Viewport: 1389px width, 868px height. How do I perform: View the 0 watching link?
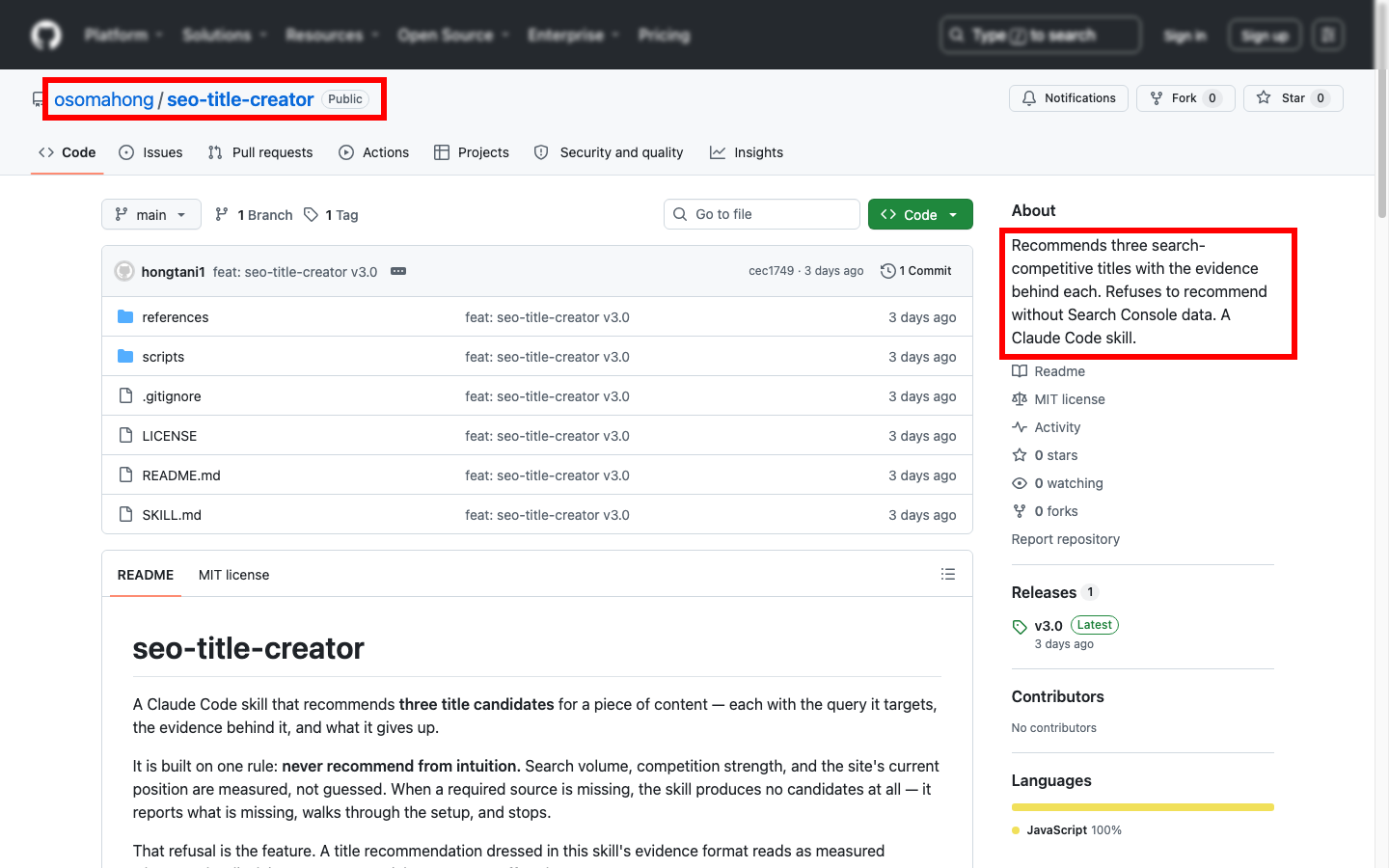click(1058, 483)
